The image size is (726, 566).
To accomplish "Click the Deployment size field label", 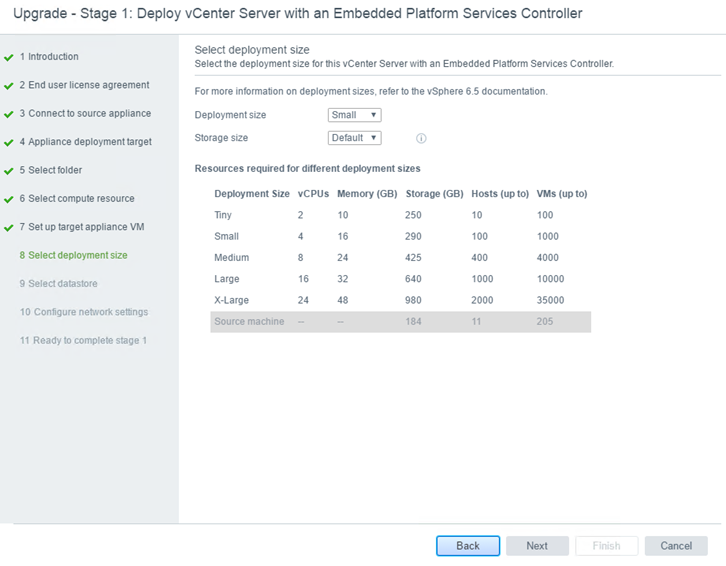I will point(230,115).
